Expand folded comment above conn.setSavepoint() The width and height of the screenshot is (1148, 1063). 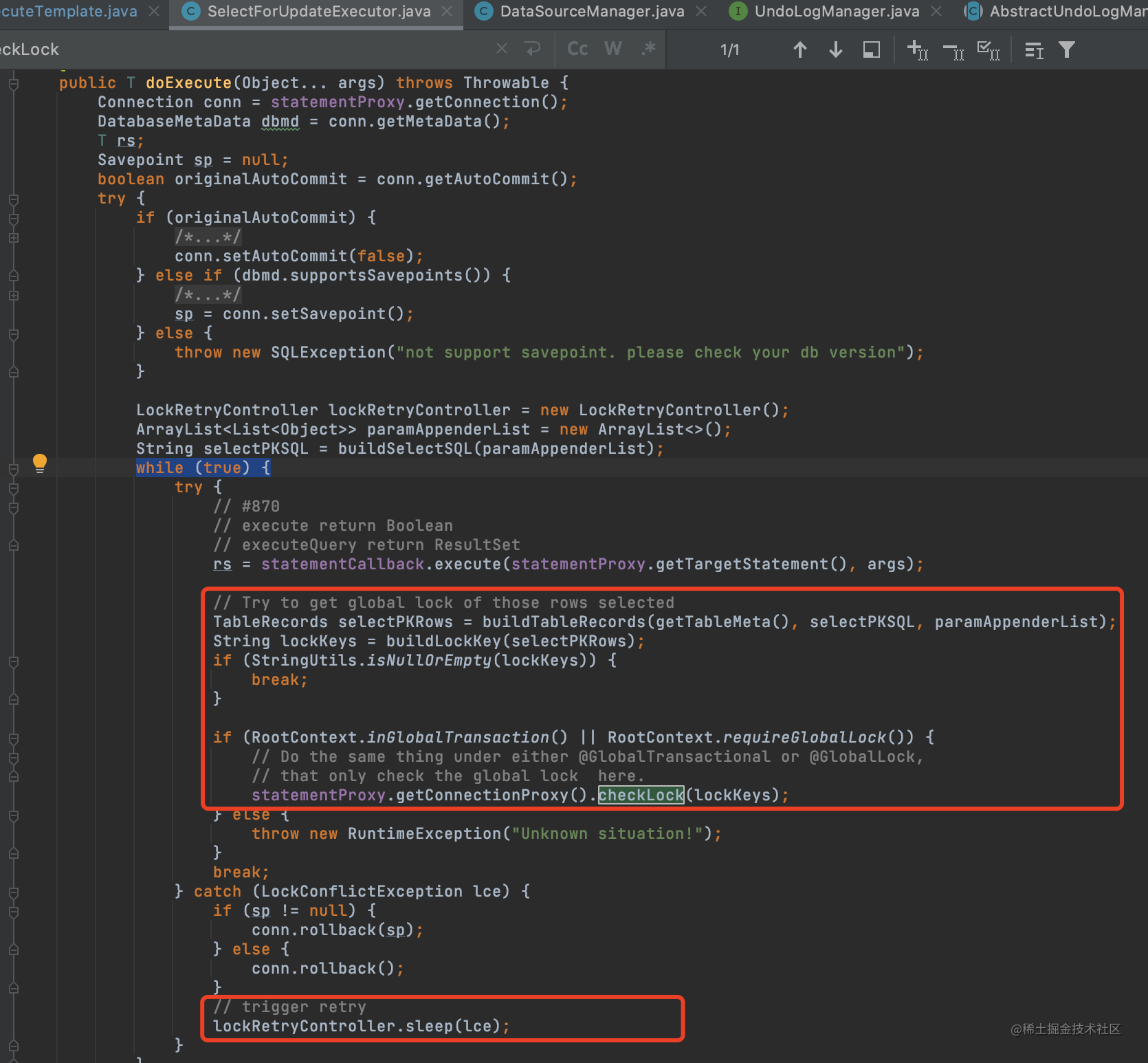[13, 296]
